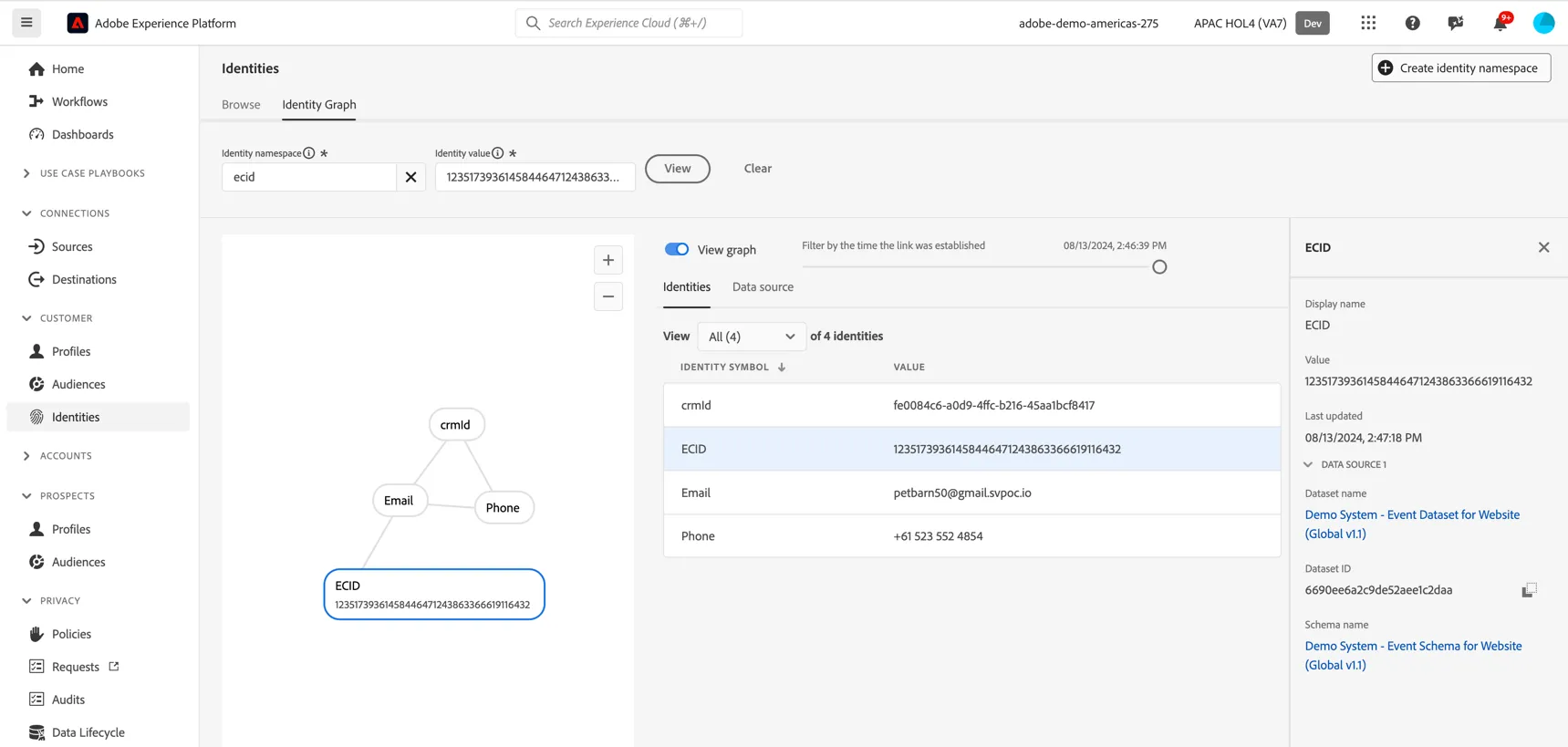Expand Use Case Playbooks section
Viewport: 1568px width, 747px height.
point(26,173)
